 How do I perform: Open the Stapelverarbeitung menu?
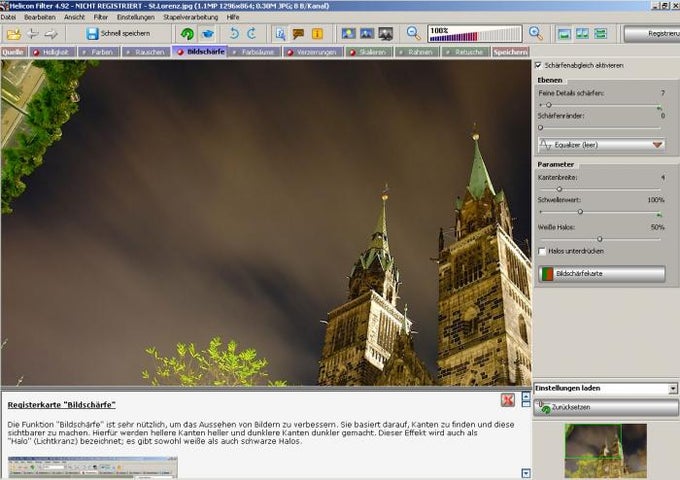click(190, 17)
